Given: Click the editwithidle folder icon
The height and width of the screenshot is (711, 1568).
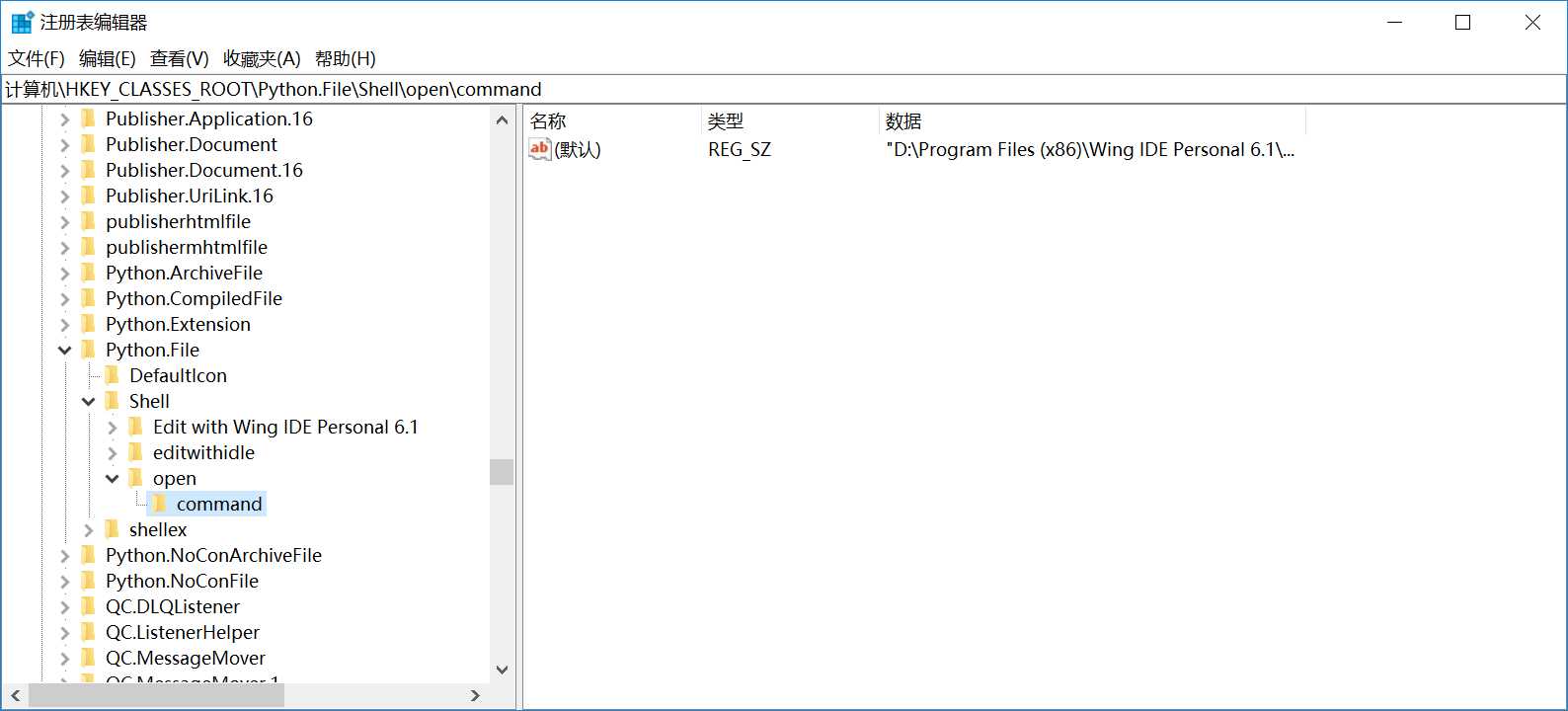Looking at the screenshot, I should (x=135, y=452).
